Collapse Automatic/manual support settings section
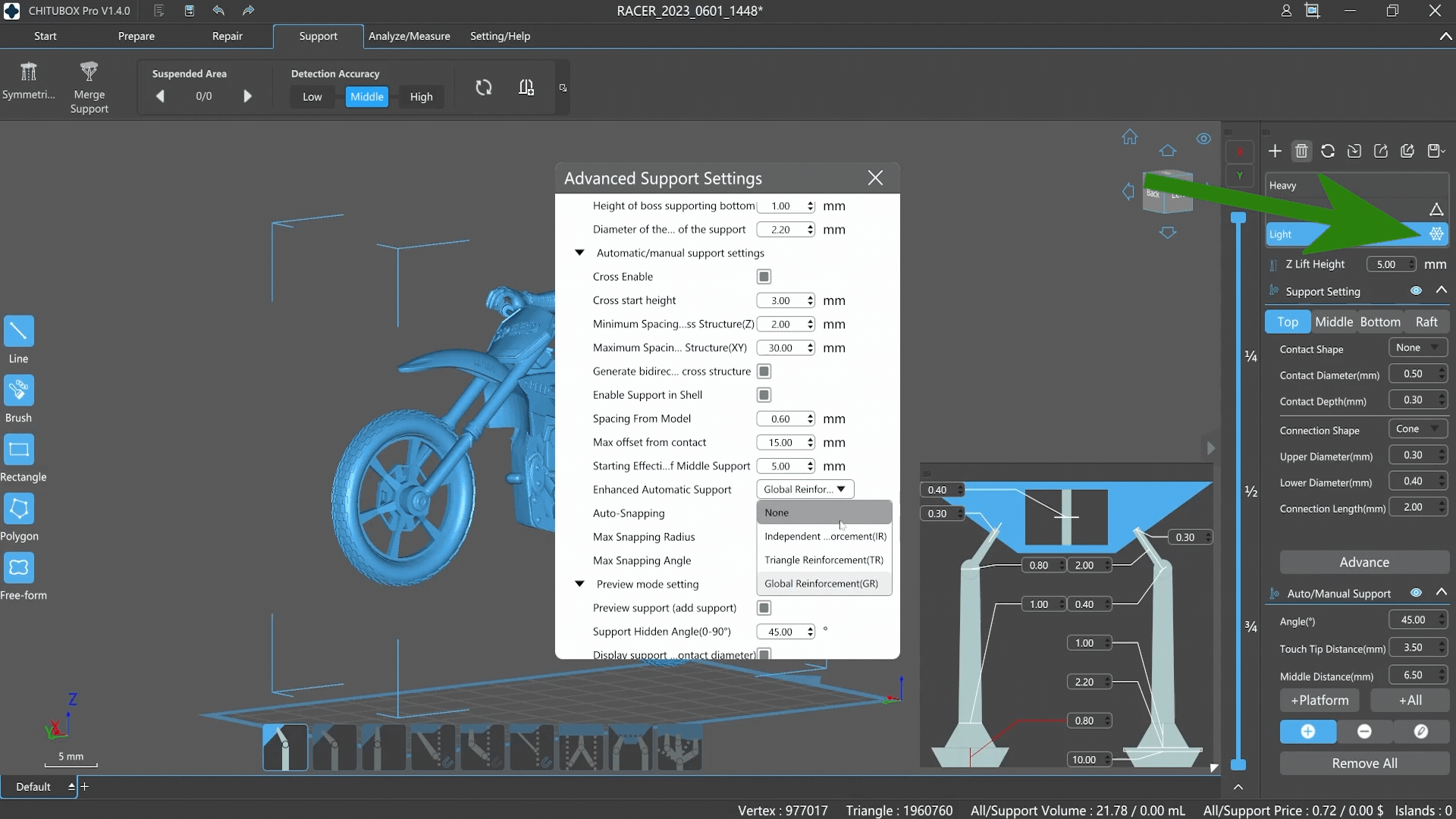This screenshot has width=1456, height=819. 579,253
